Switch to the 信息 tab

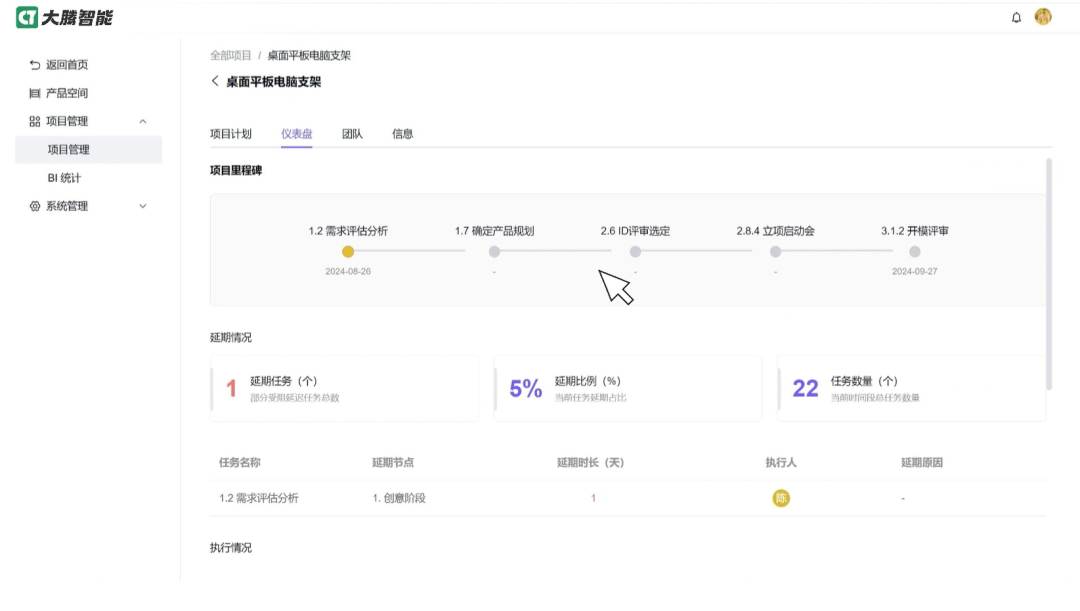403,133
